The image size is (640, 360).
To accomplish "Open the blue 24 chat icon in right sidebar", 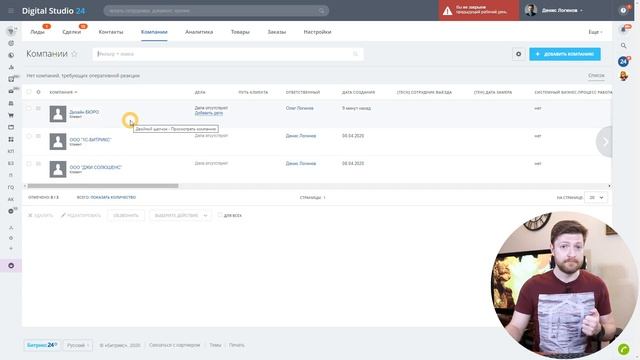I will click(x=623, y=62).
